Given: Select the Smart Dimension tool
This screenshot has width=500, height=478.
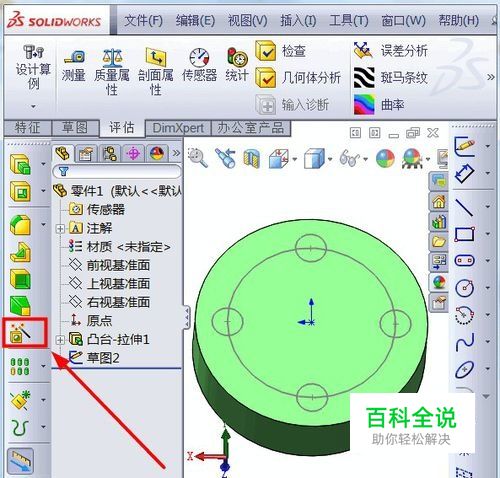Looking at the screenshot, I should coord(464,173).
